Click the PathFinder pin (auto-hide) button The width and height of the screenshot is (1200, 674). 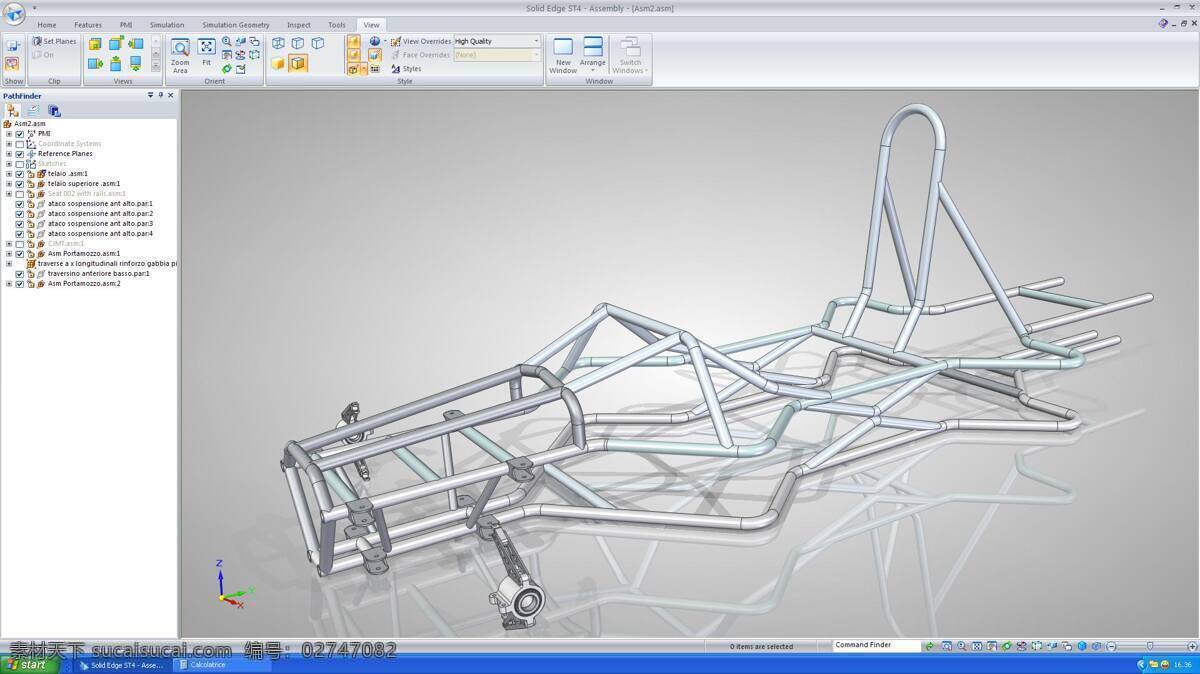tap(160, 95)
